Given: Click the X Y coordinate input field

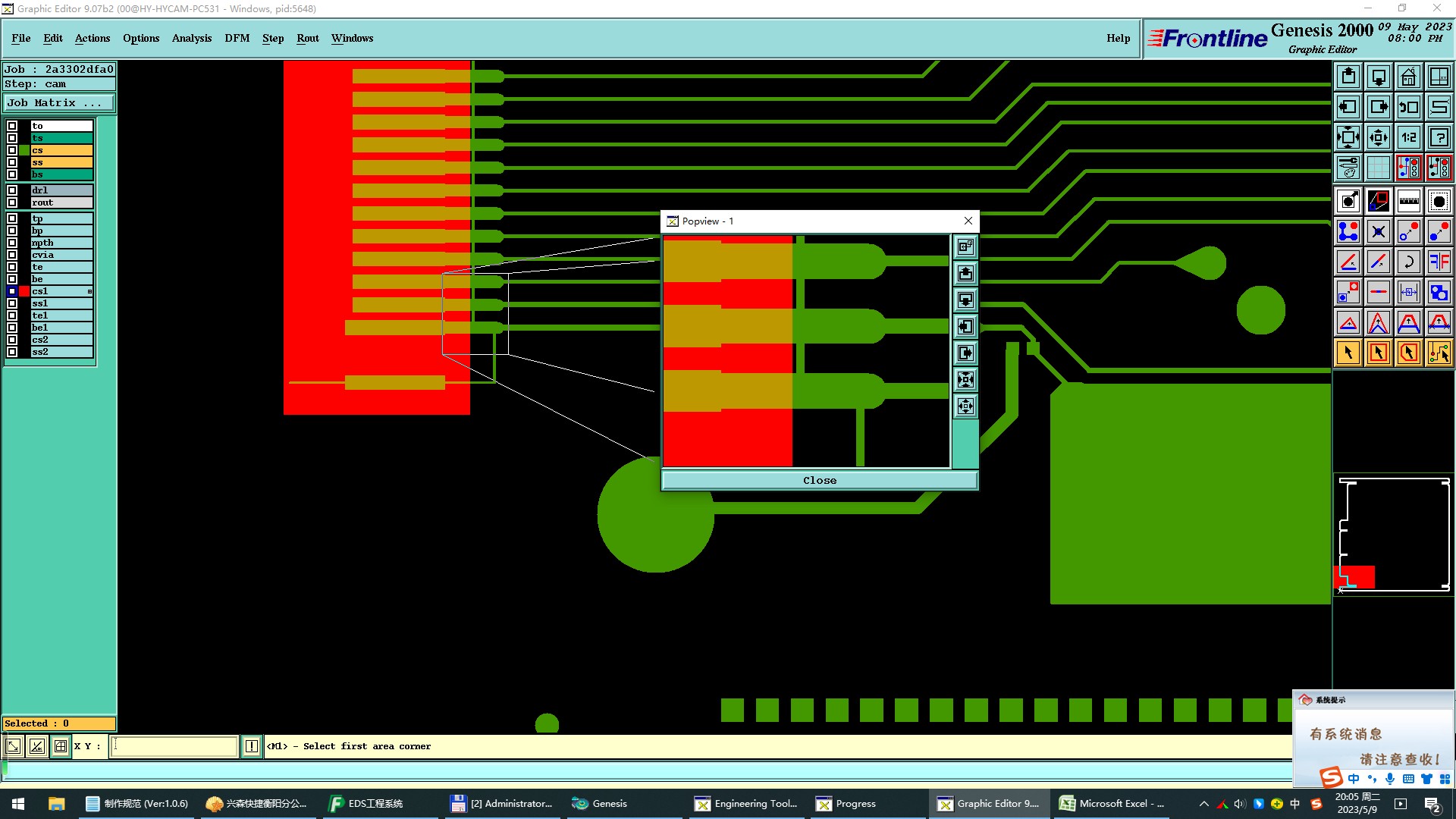Looking at the screenshot, I should point(174,746).
